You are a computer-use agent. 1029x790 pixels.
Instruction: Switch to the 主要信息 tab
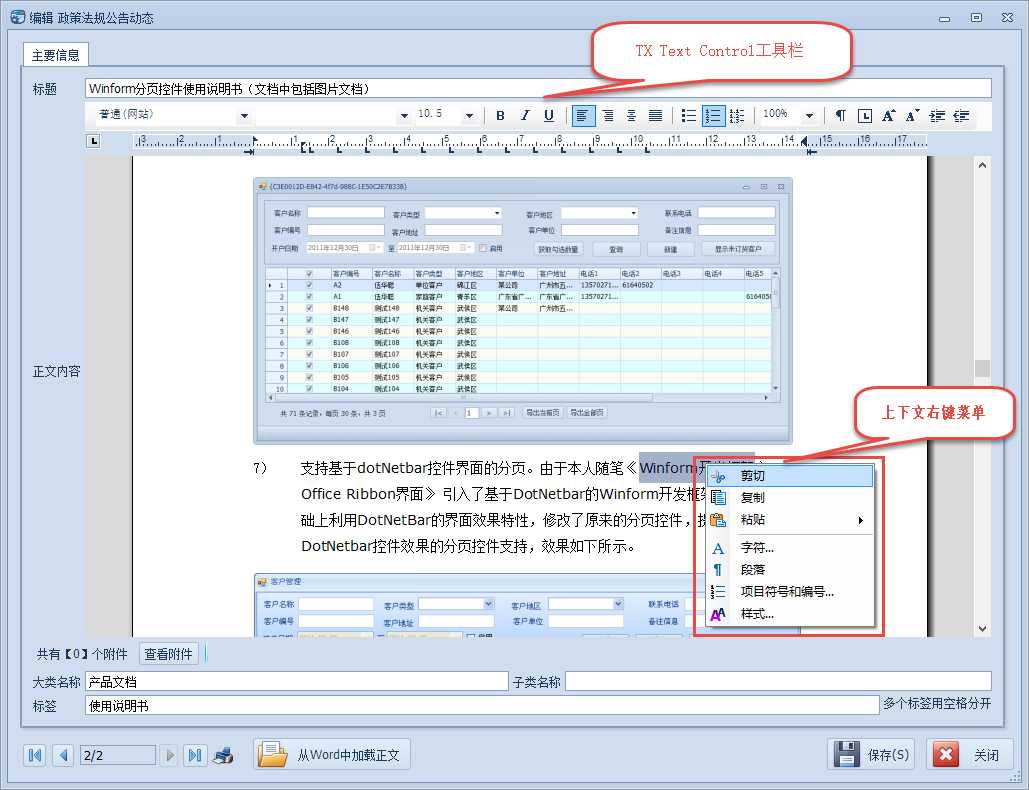56,55
